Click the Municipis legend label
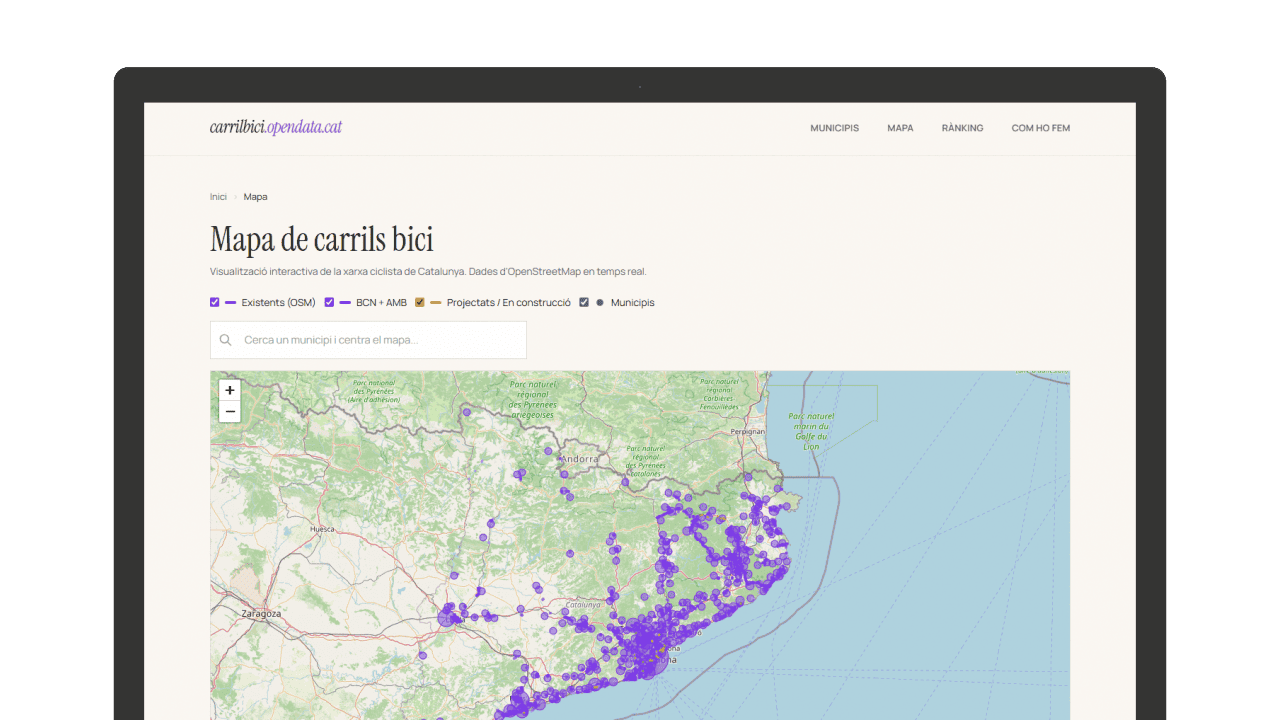This screenshot has width=1280, height=720. click(x=633, y=302)
